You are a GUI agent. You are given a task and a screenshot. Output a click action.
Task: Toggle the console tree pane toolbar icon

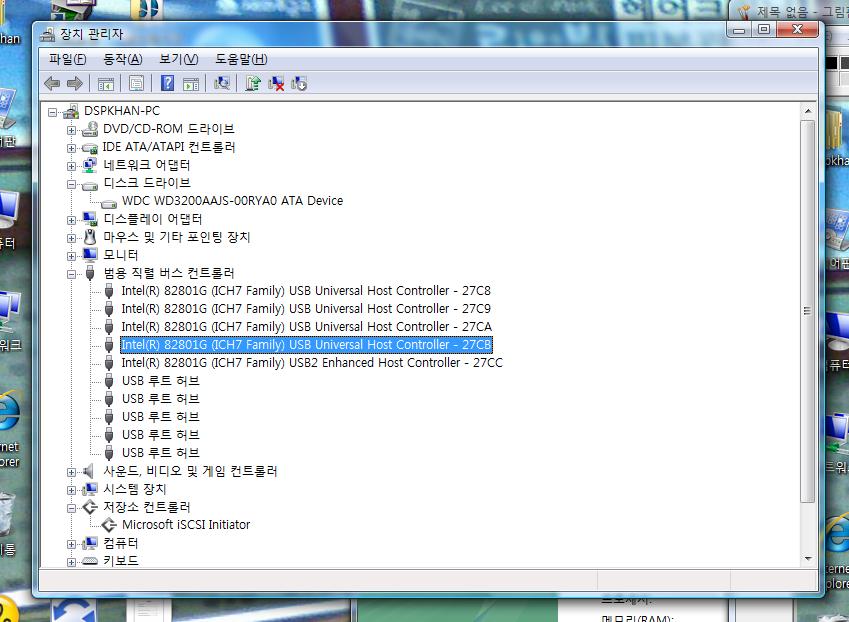click(106, 83)
